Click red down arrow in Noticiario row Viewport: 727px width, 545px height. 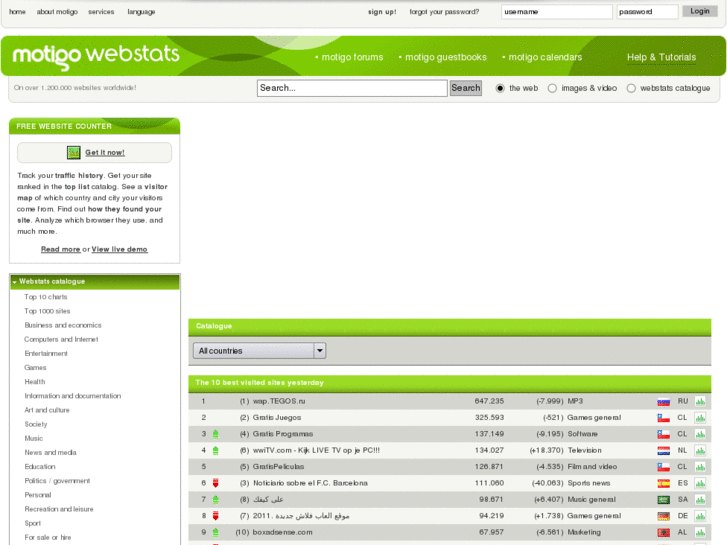[216, 483]
